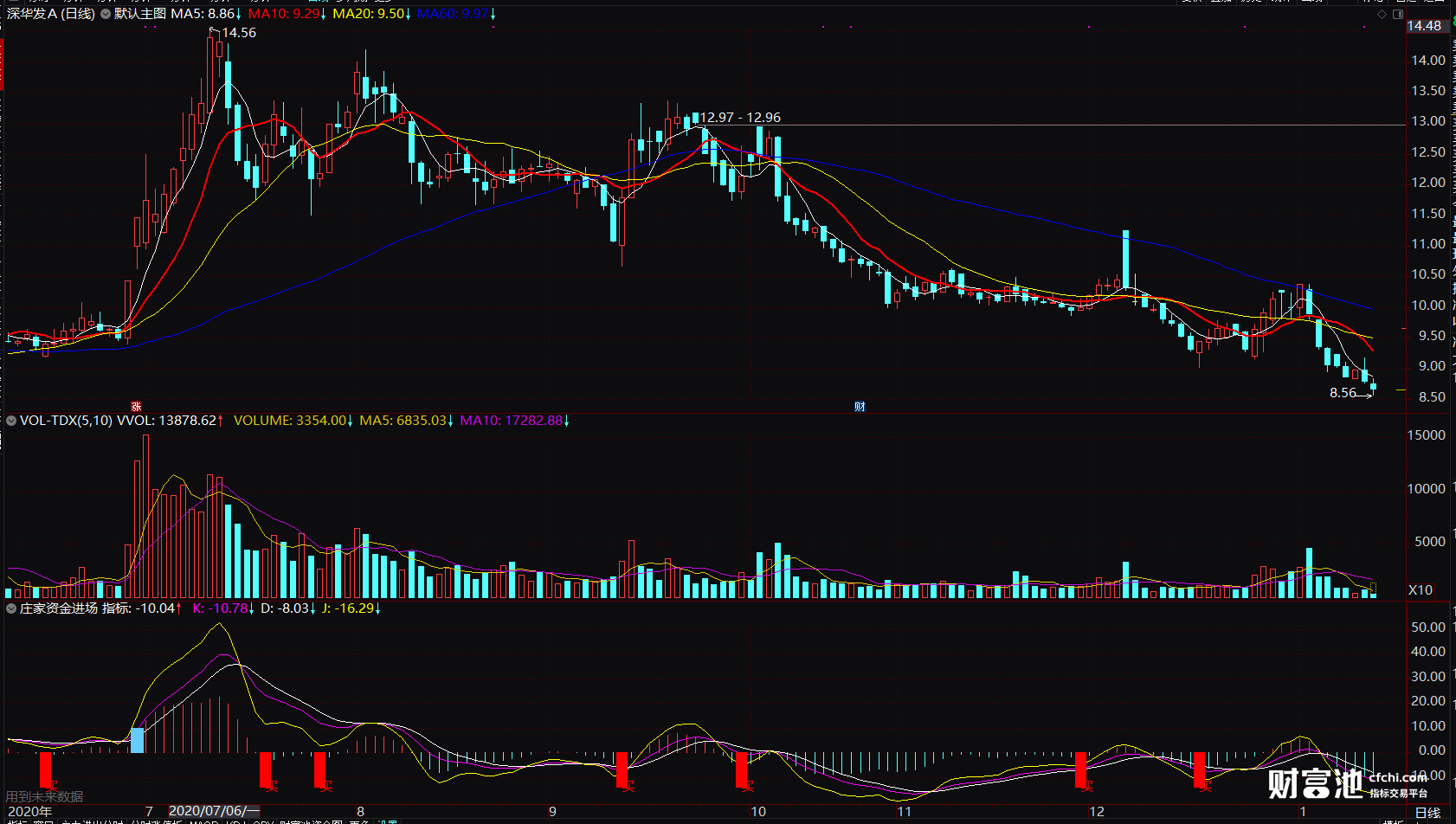Click the light-blue bar in the 庄家资金 indicator
Viewport: 1456px width, 824px height.
tap(137, 740)
